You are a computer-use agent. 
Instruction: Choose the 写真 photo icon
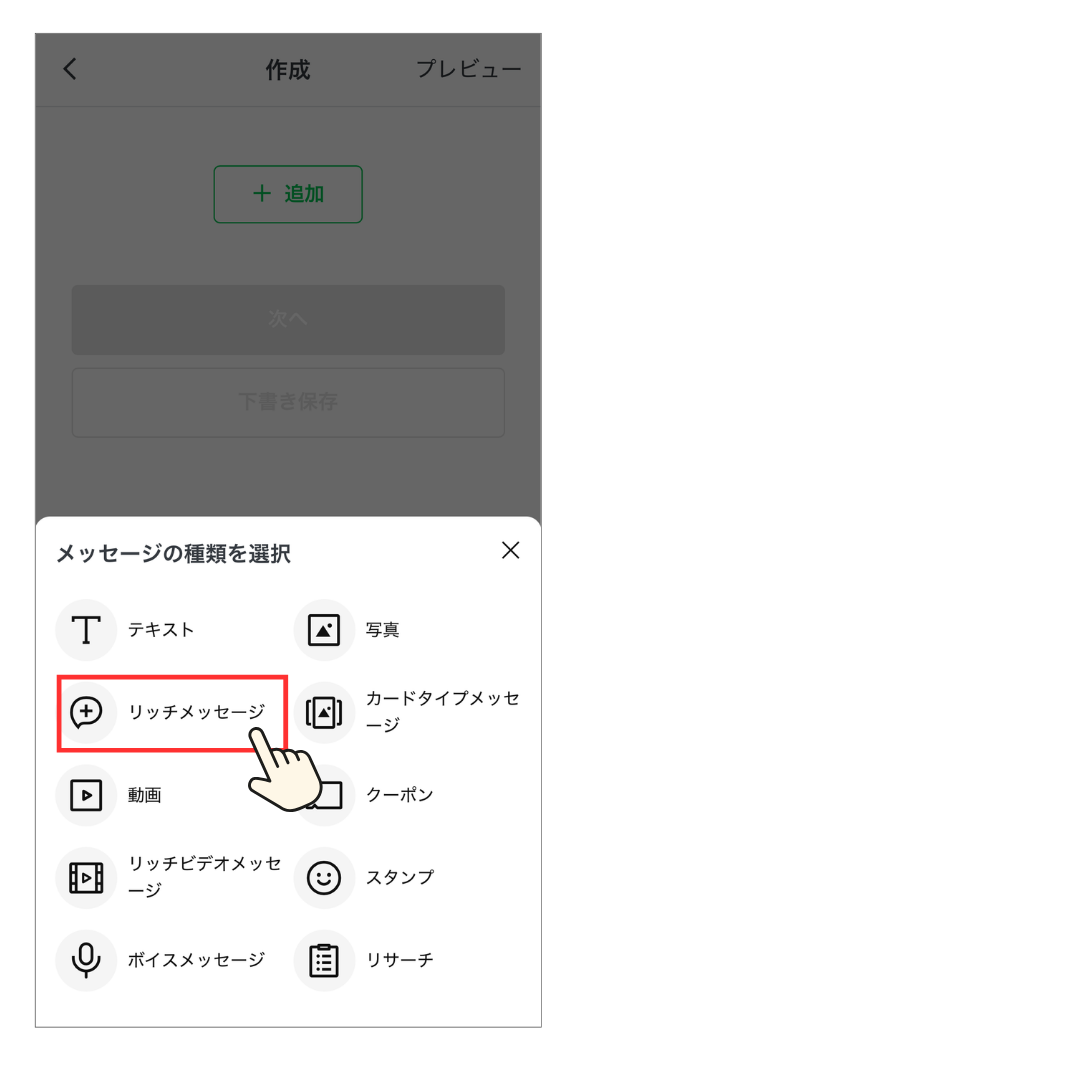324,630
